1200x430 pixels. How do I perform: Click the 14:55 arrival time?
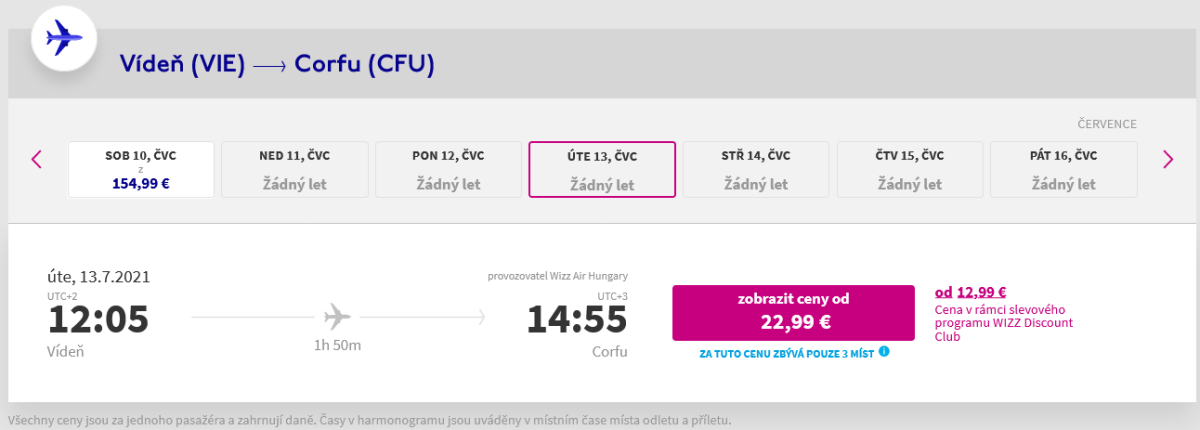pyautogui.click(x=577, y=319)
